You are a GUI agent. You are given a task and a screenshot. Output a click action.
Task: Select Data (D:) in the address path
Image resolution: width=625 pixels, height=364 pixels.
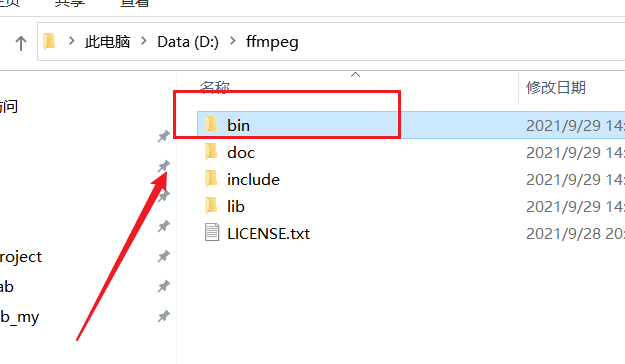(188, 41)
